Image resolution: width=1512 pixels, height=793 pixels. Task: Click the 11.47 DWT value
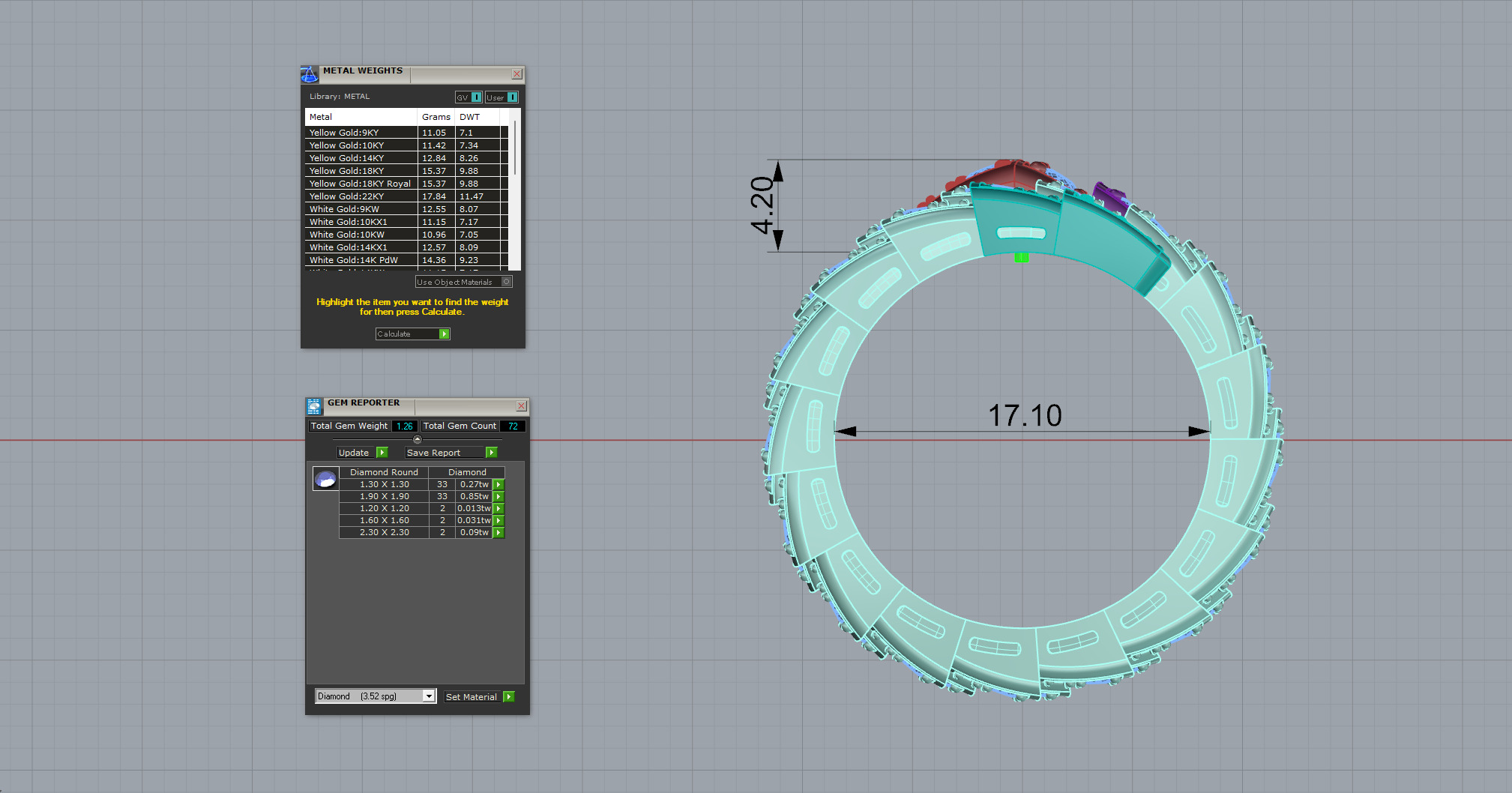tap(472, 196)
